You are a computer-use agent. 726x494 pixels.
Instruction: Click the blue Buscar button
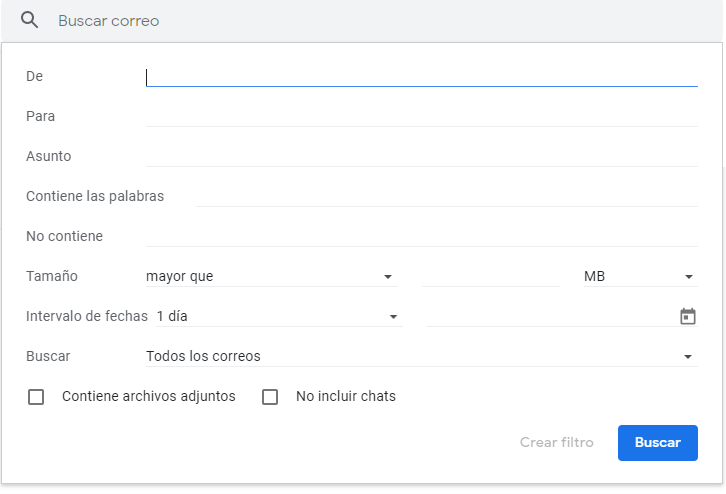coord(657,443)
